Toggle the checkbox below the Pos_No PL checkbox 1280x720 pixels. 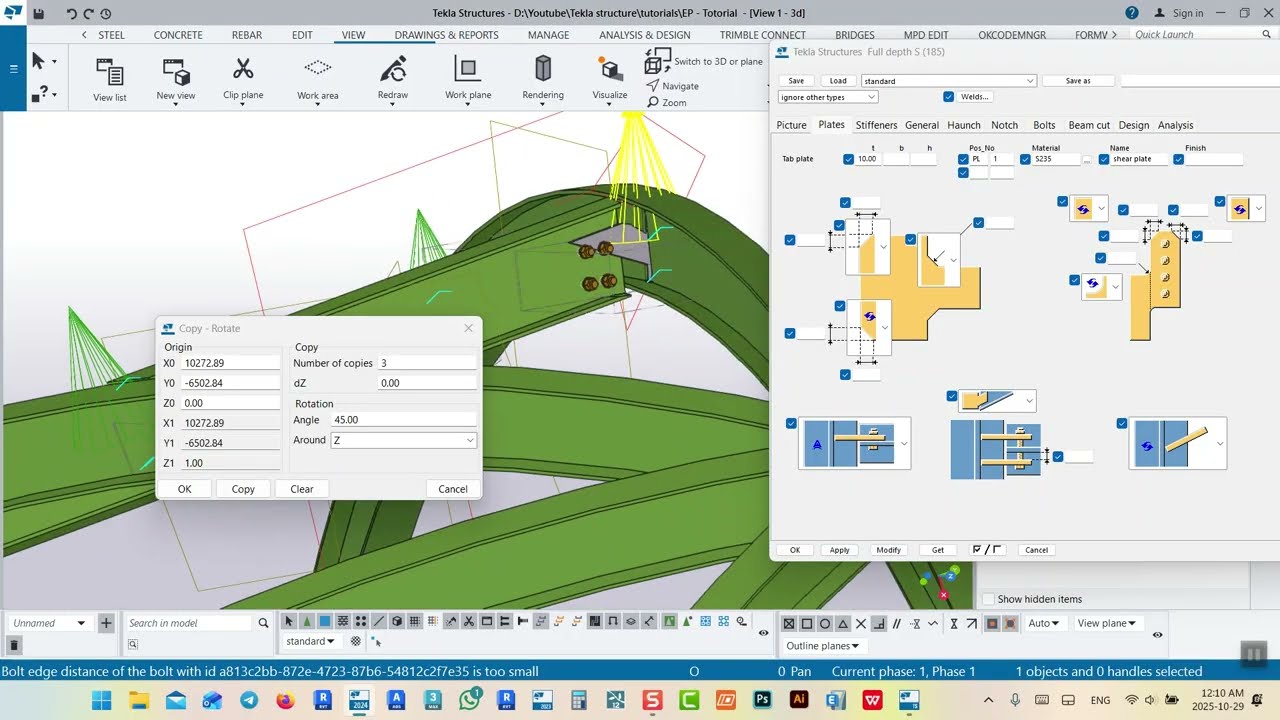pyautogui.click(x=963, y=173)
